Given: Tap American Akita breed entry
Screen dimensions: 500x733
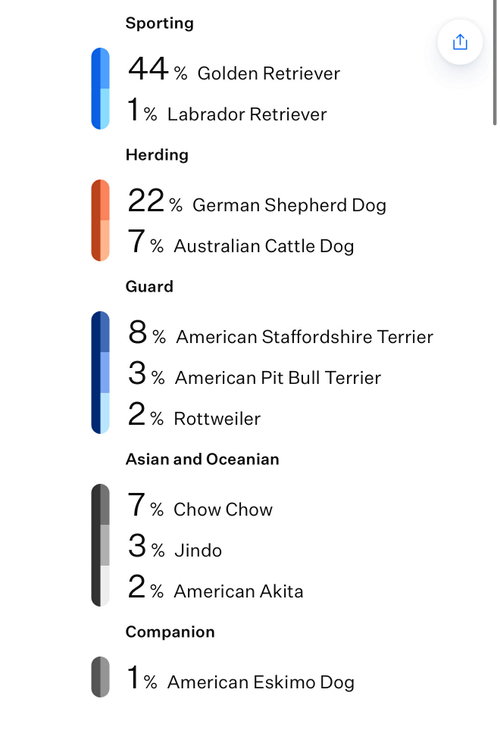Looking at the screenshot, I should 215,588.
